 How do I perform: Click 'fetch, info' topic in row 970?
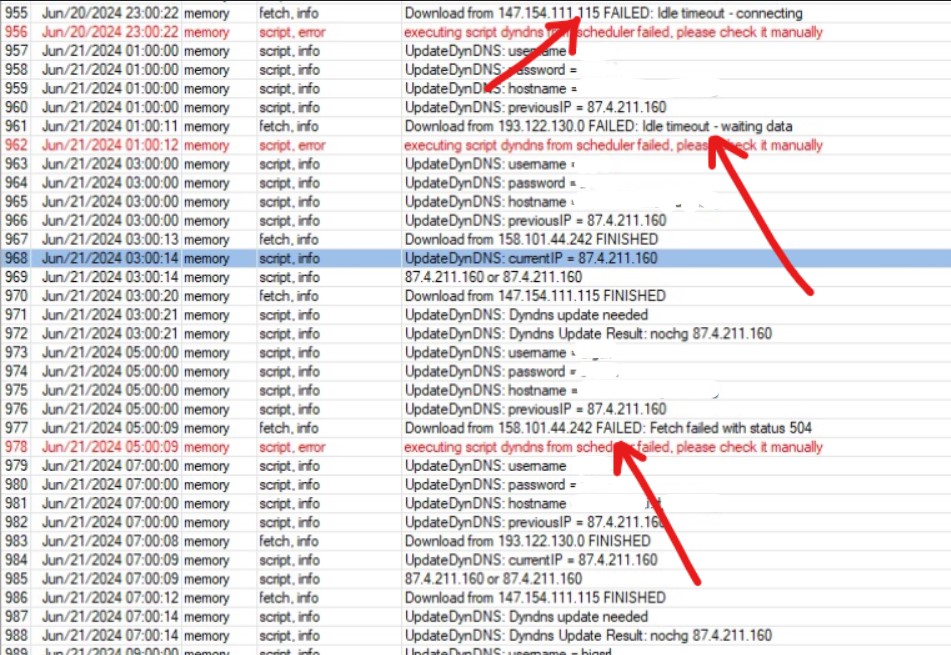tap(289, 295)
